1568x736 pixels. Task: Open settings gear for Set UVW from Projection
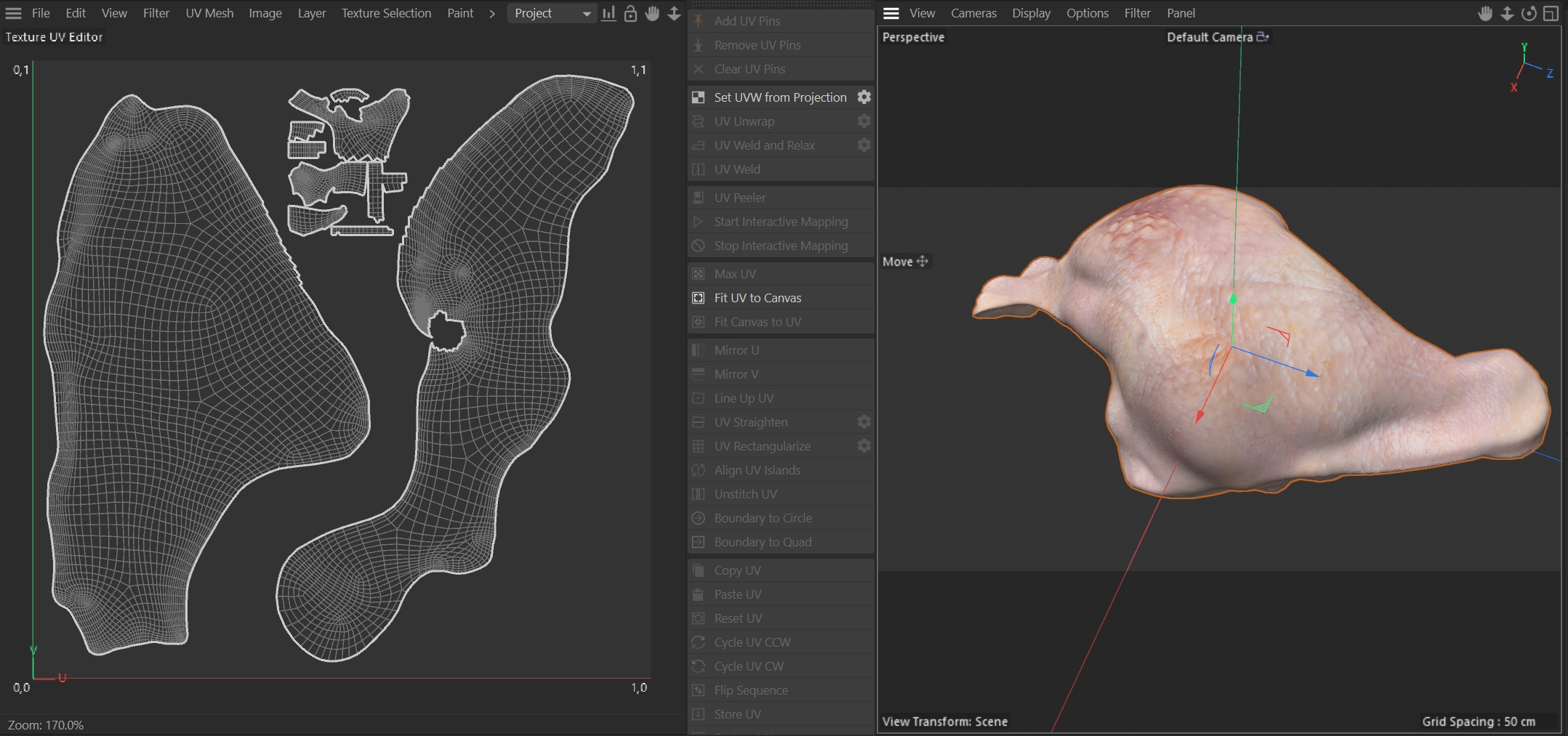click(864, 97)
